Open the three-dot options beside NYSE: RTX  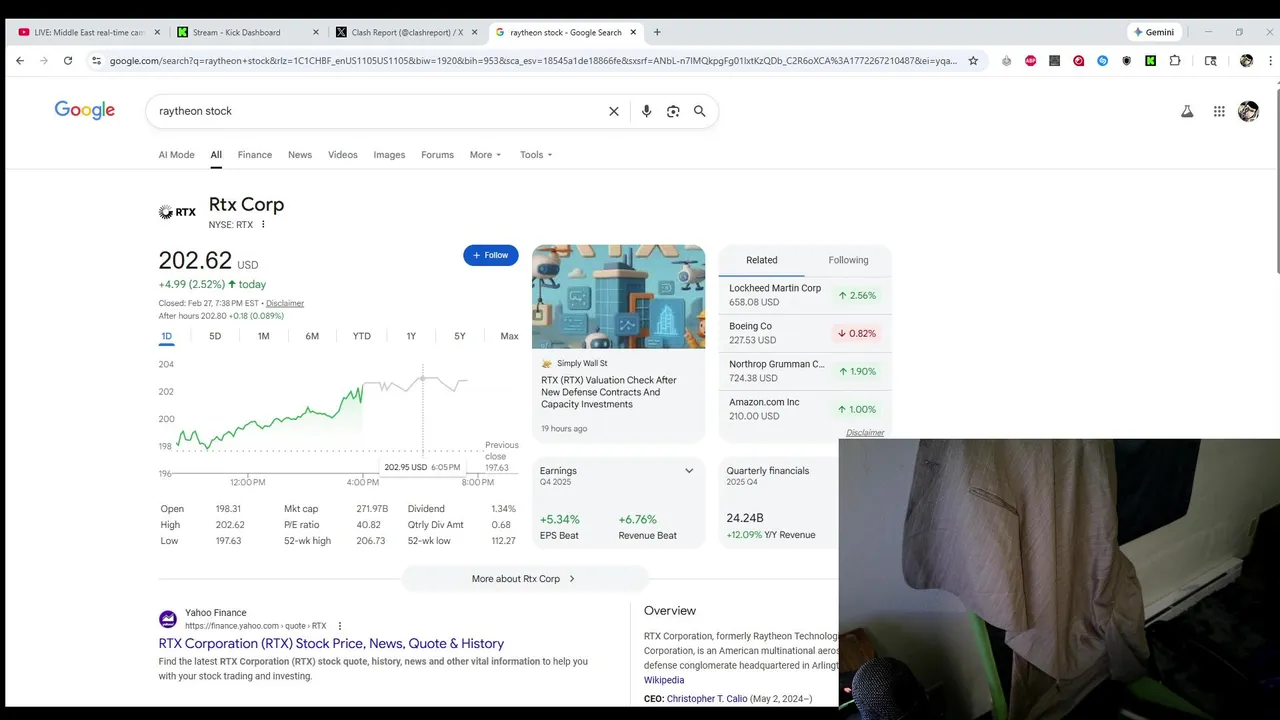tap(263, 225)
